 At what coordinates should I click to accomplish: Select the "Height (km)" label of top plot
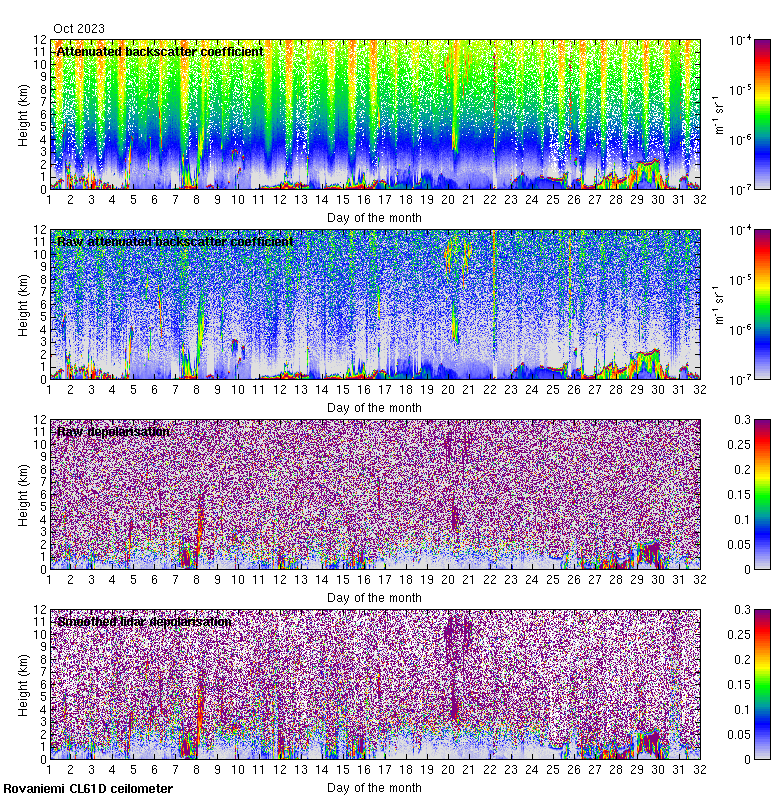coord(22,114)
